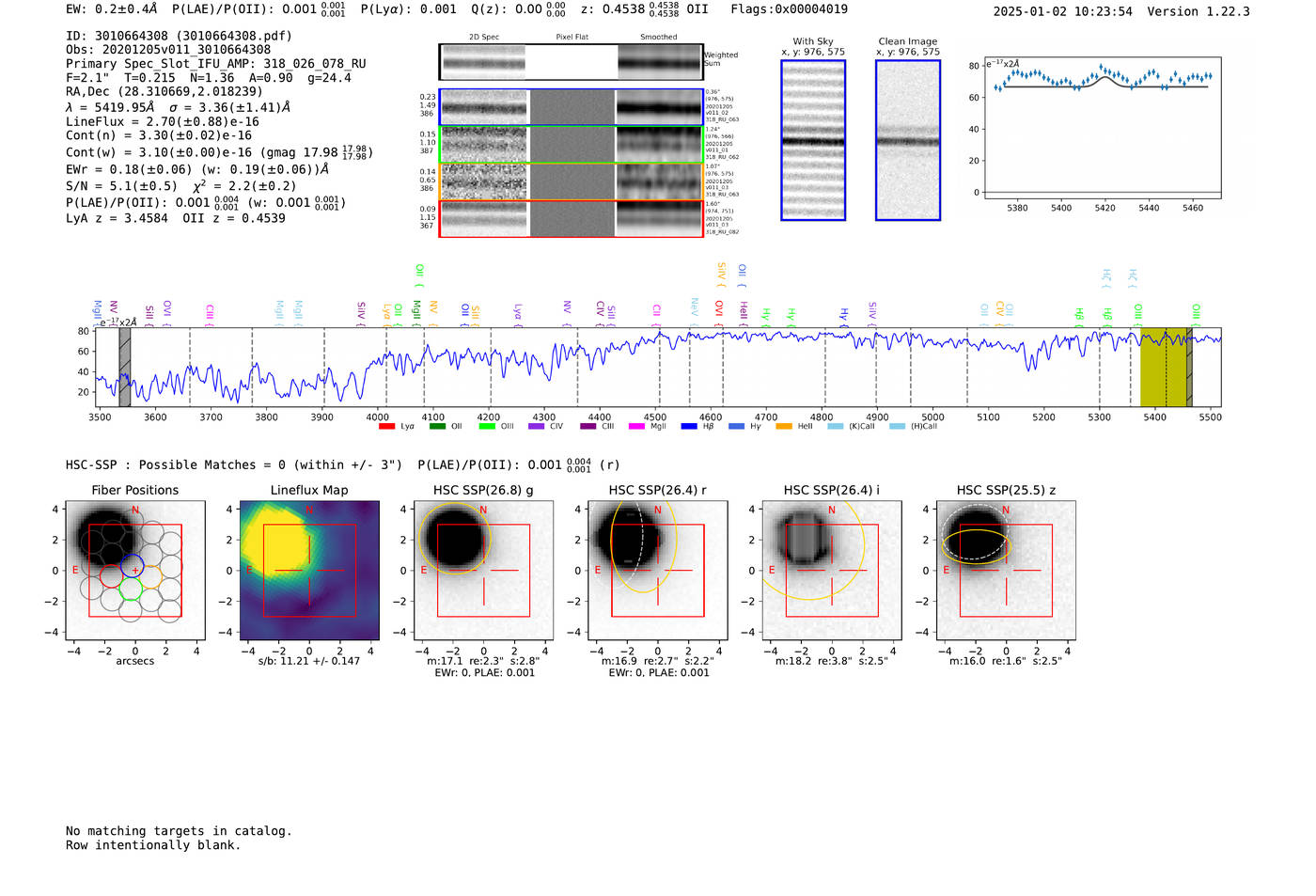Open the Clean Image cutout

click(x=908, y=140)
